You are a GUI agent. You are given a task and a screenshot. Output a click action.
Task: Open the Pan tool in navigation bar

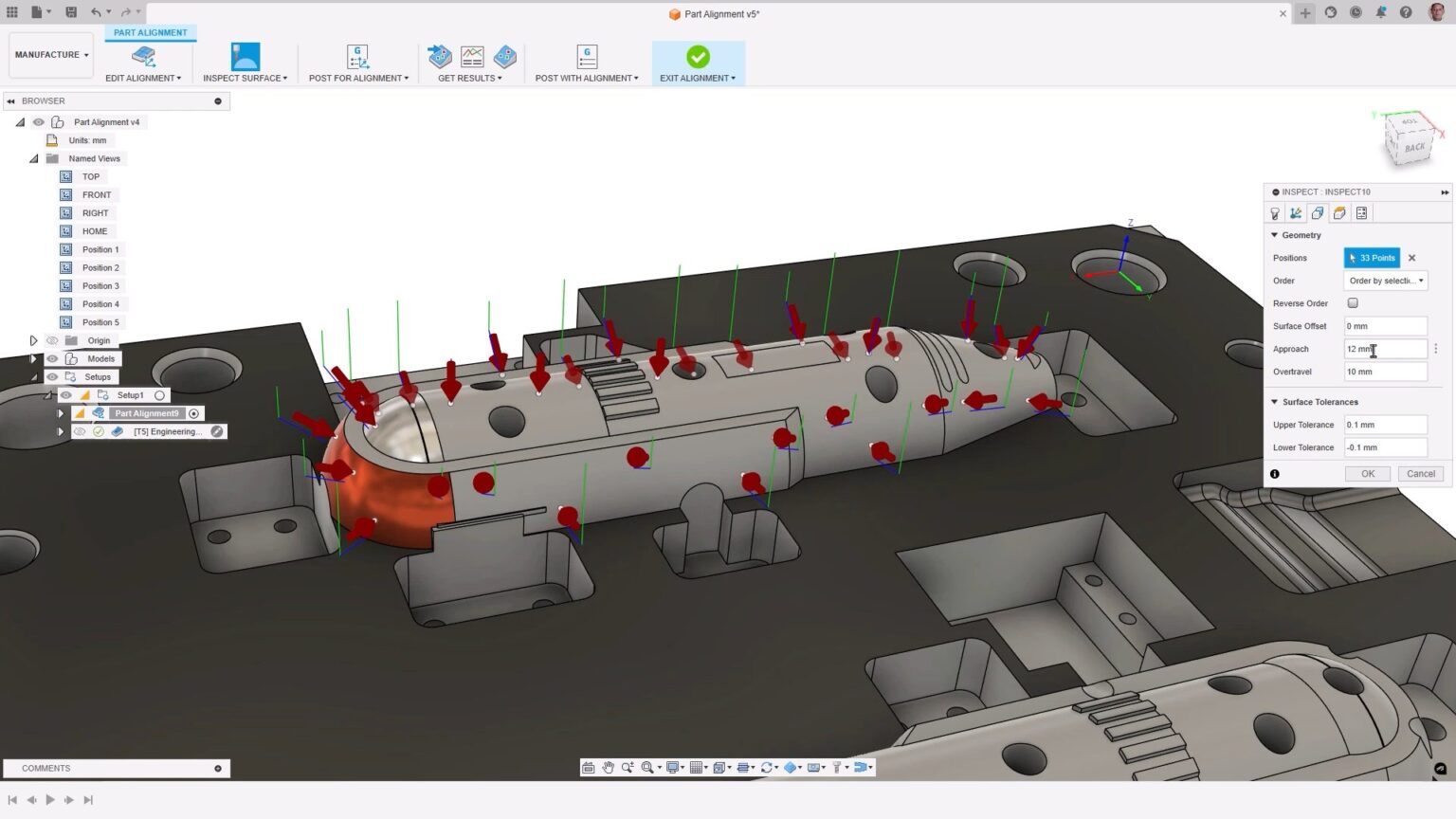coord(608,767)
